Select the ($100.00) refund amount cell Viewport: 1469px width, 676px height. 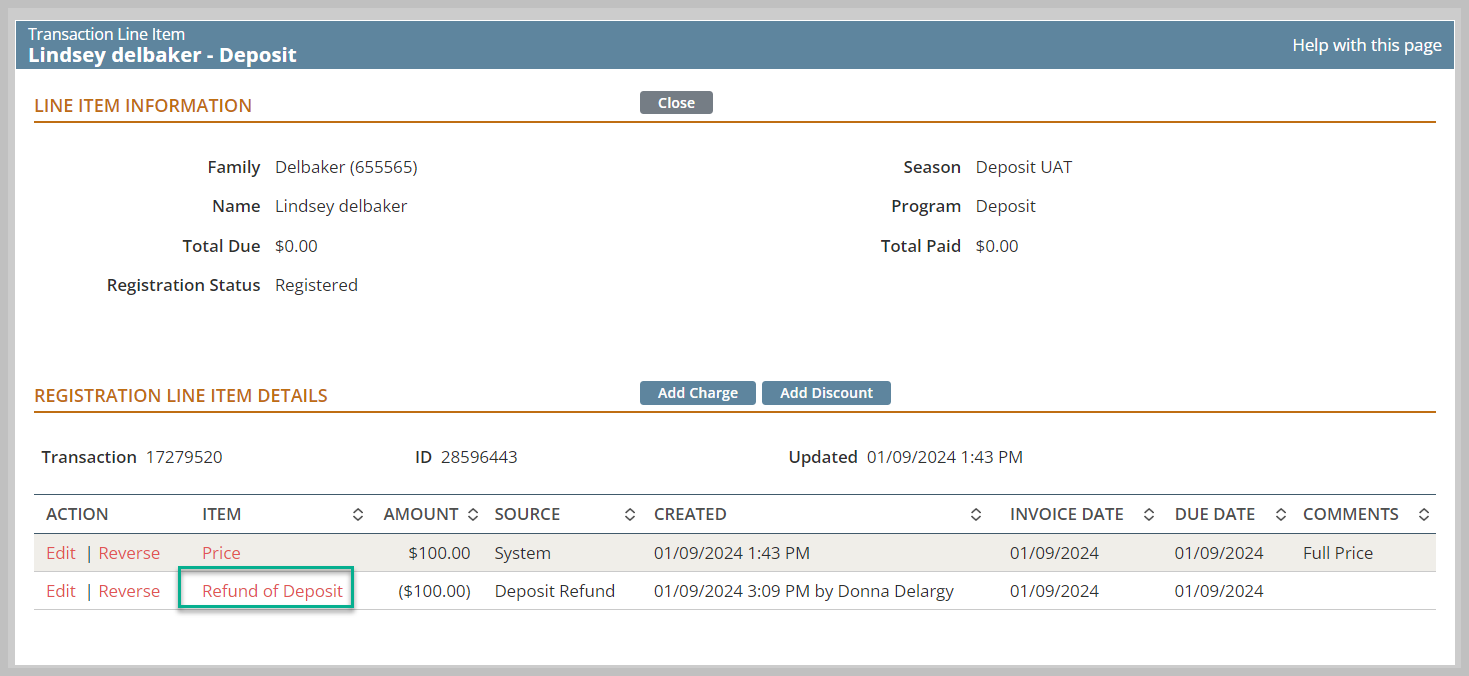click(x=434, y=591)
